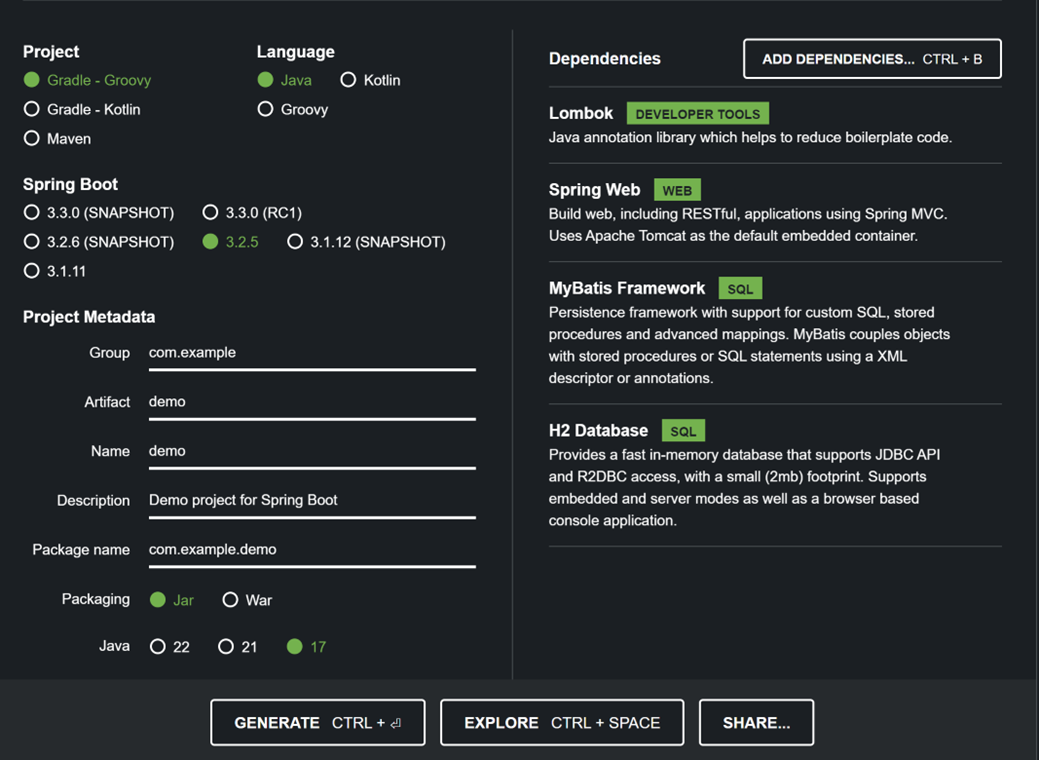The height and width of the screenshot is (760, 1039).
Task: Select Java language radio button
Action: (x=284, y=80)
